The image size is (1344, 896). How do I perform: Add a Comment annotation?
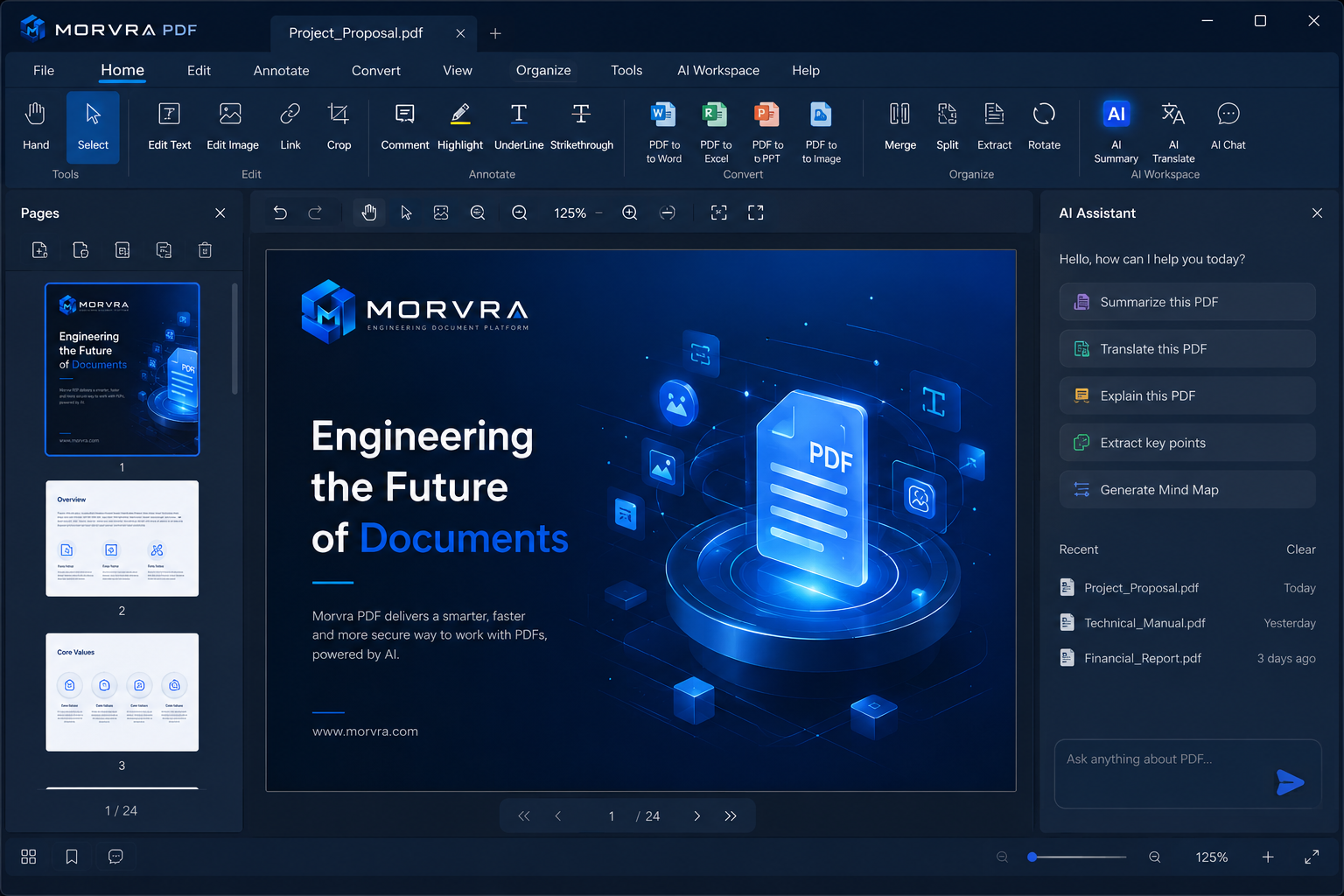404,126
